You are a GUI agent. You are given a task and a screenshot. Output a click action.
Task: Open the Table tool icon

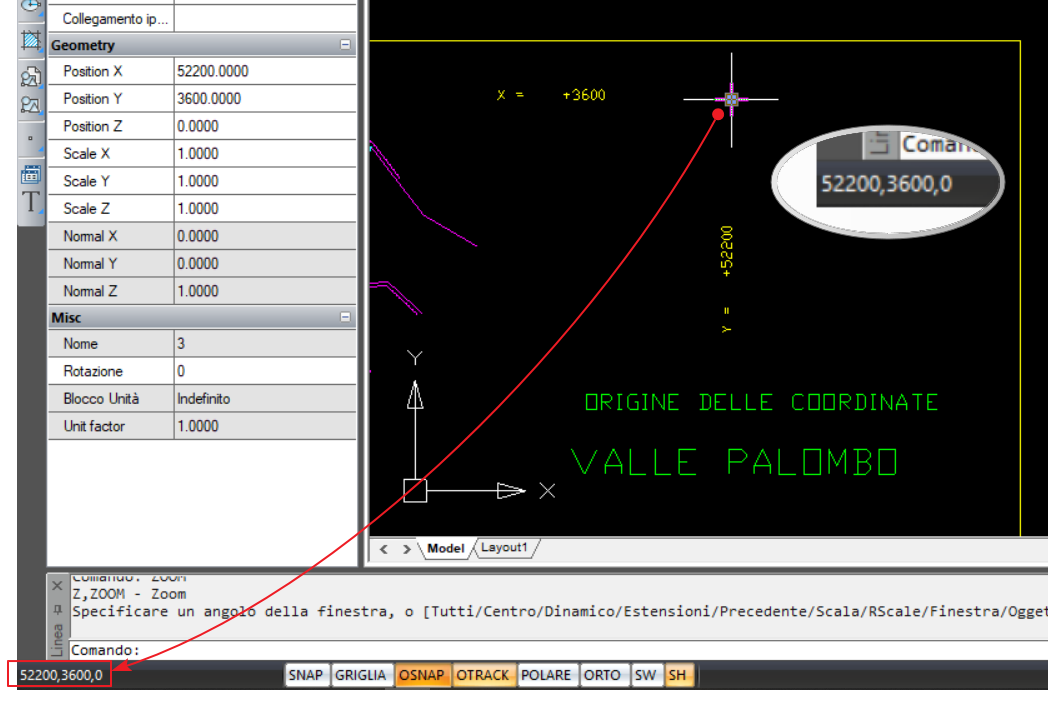point(30,172)
